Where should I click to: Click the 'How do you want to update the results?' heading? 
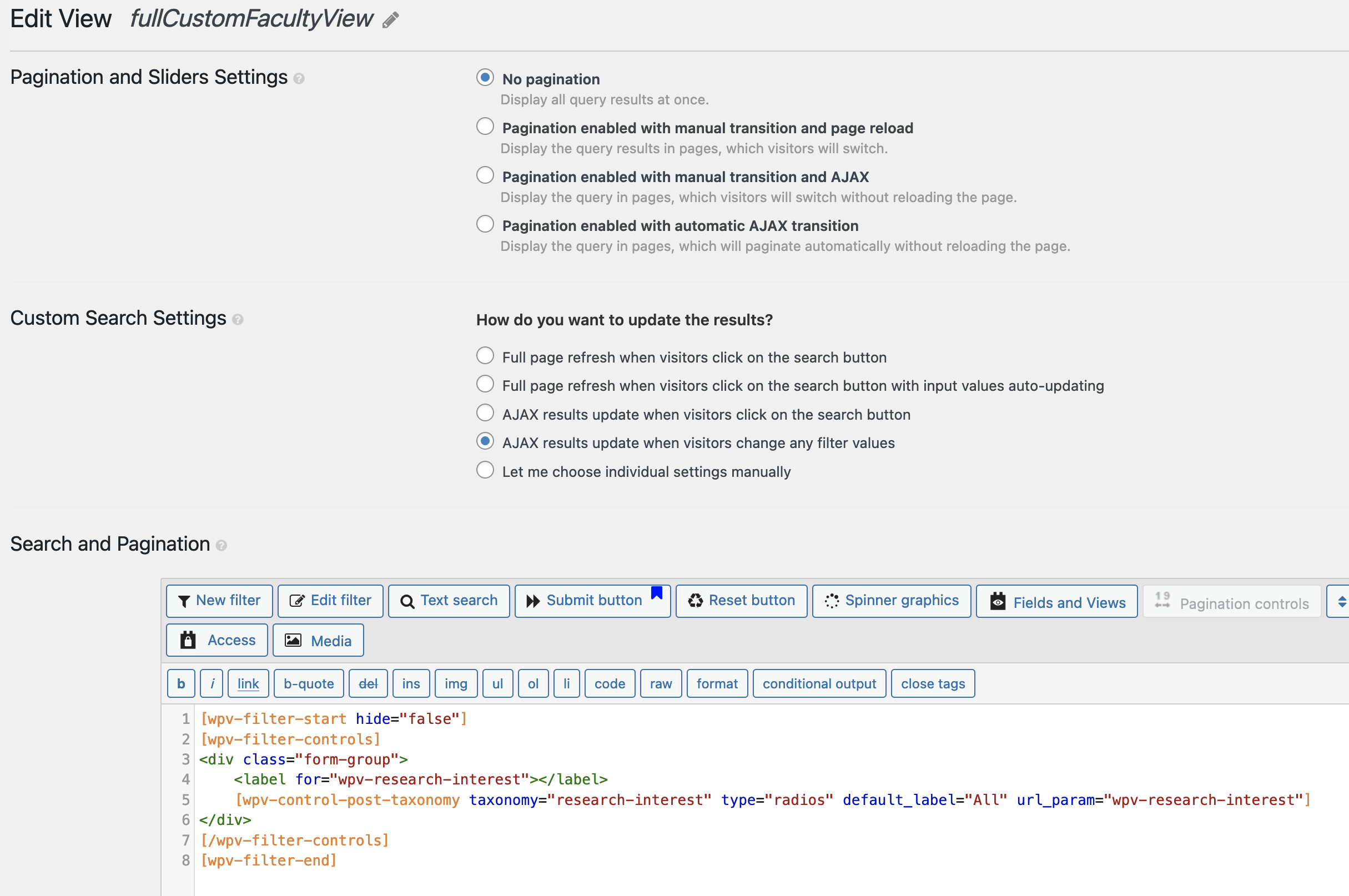click(x=624, y=320)
